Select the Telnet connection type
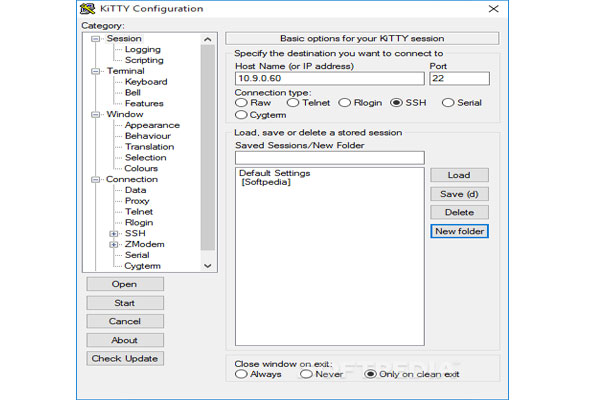The image size is (600, 400). [293, 103]
